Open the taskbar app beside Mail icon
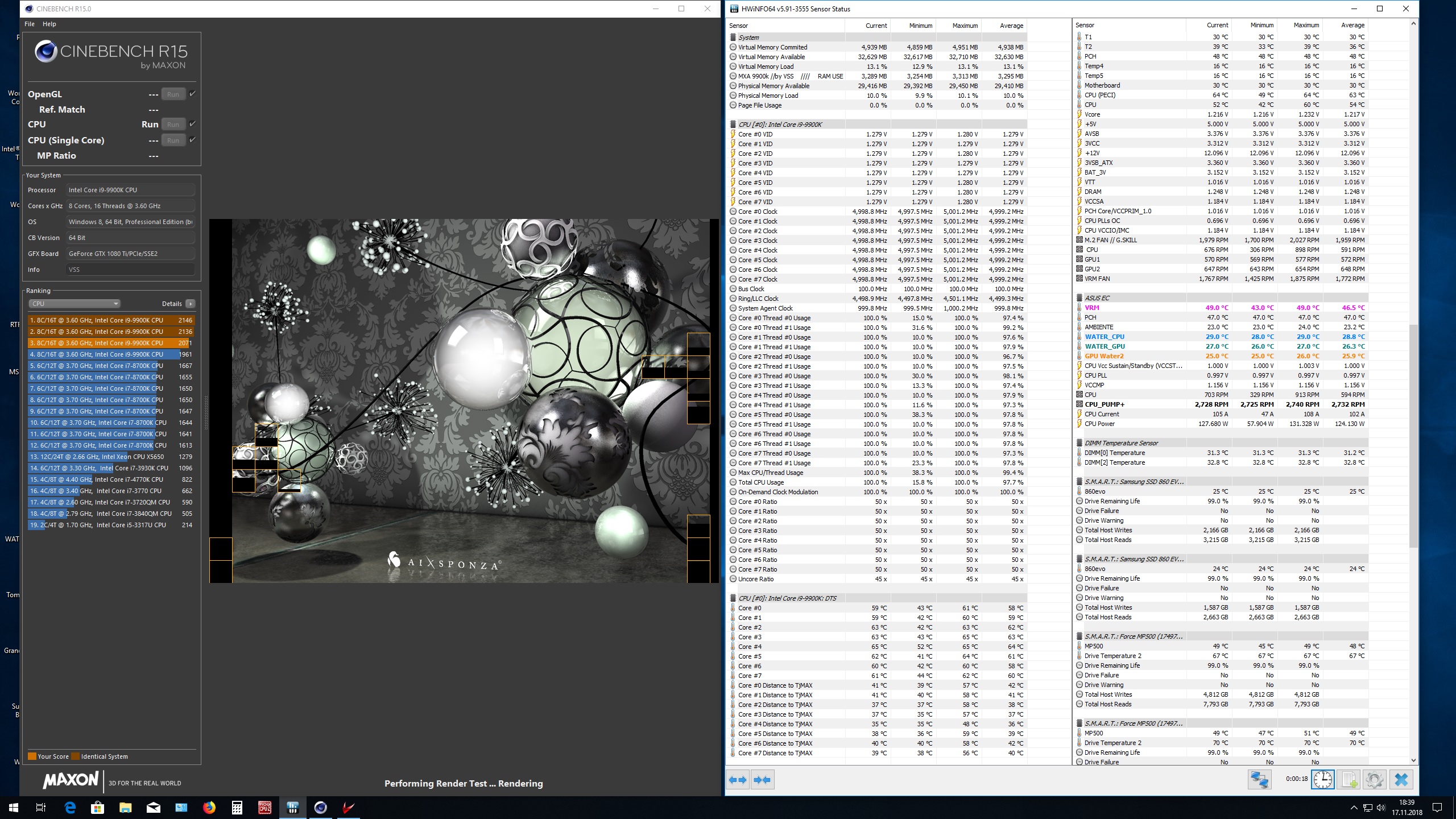Screen dimensions: 1456x819 pyautogui.click(x=181, y=808)
